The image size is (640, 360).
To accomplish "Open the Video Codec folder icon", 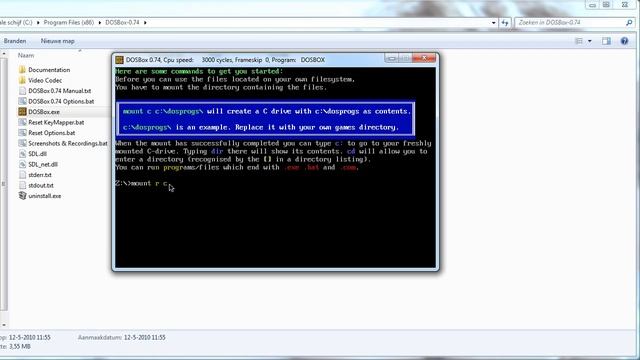I will (22, 80).
